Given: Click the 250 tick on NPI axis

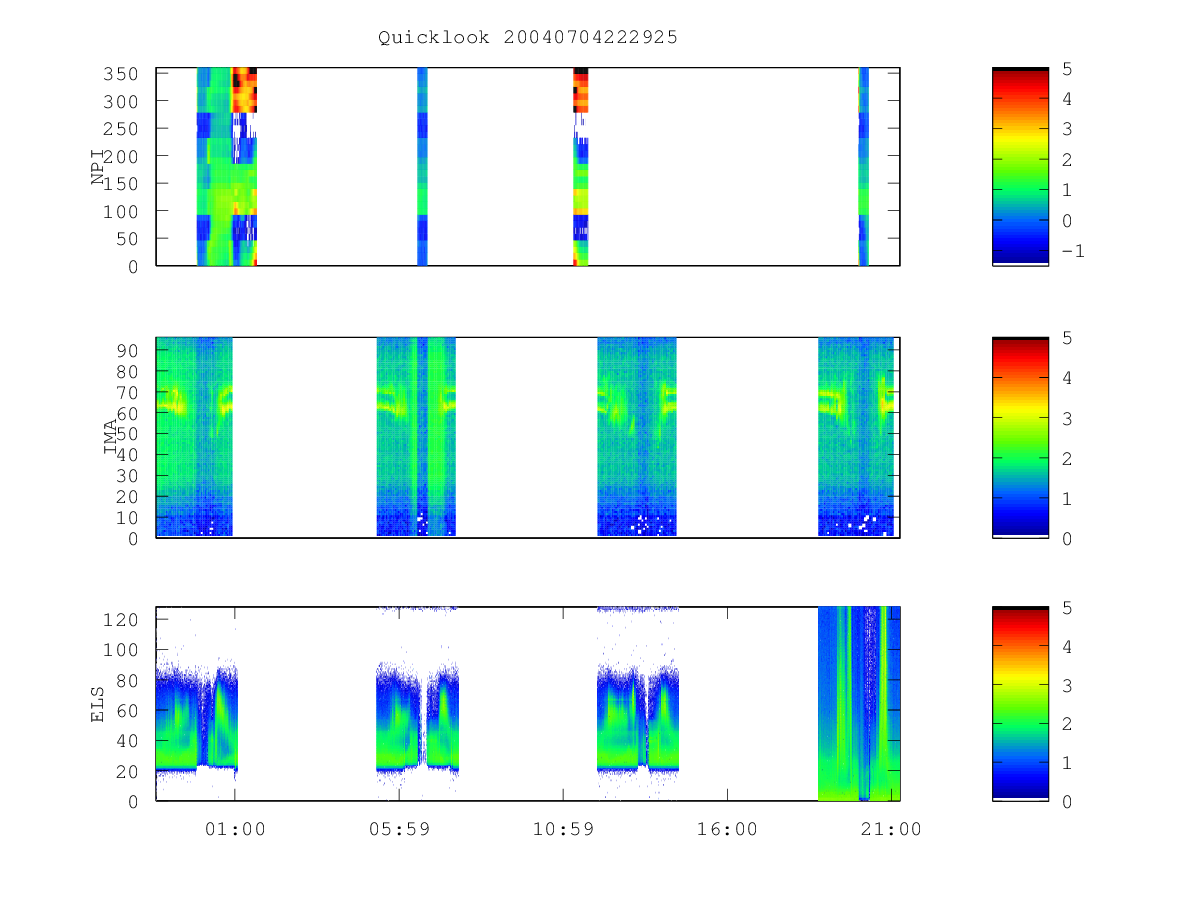Looking at the screenshot, I should click(x=122, y=129).
